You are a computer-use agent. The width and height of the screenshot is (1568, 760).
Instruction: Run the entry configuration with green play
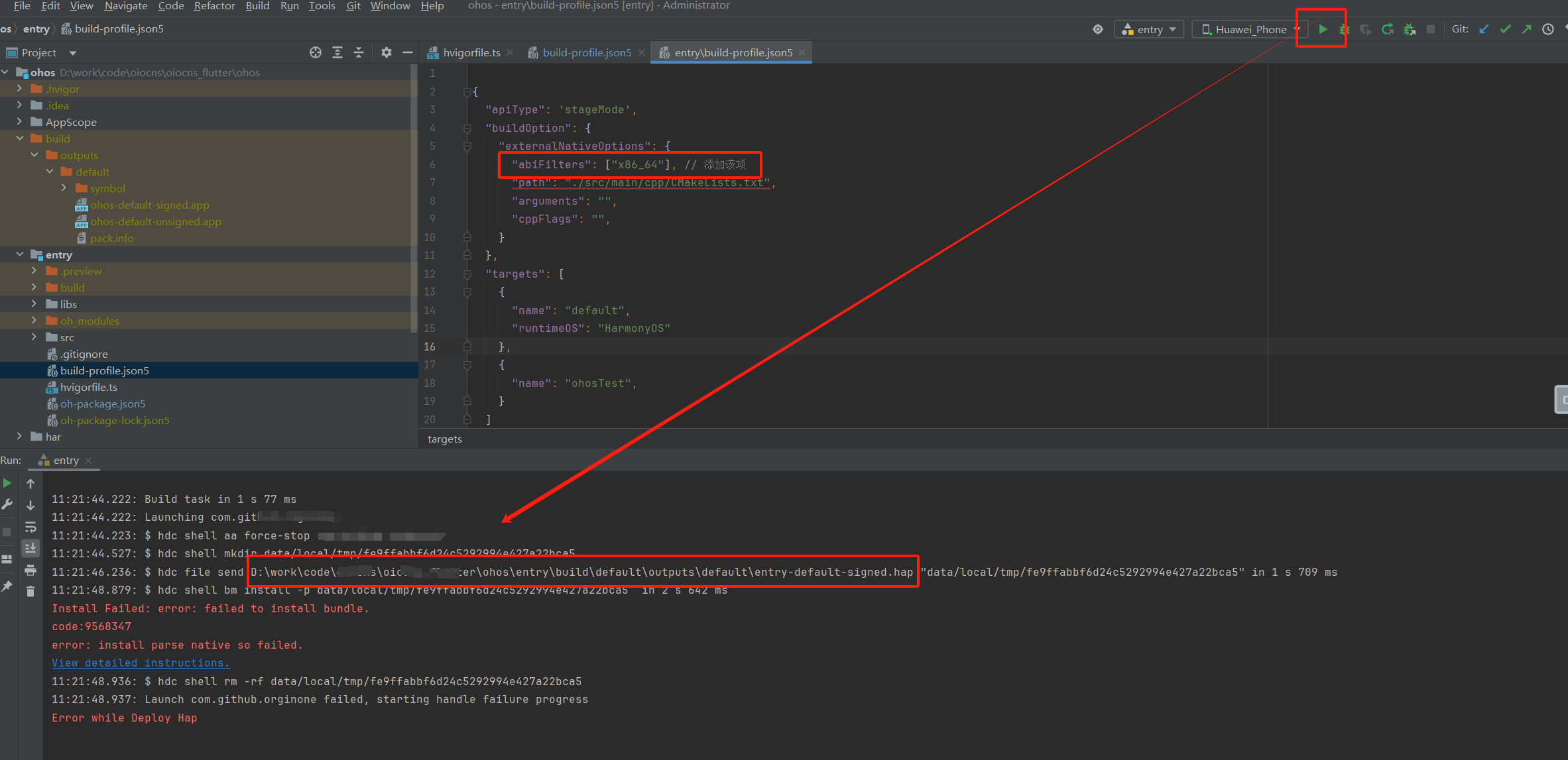[x=1323, y=29]
